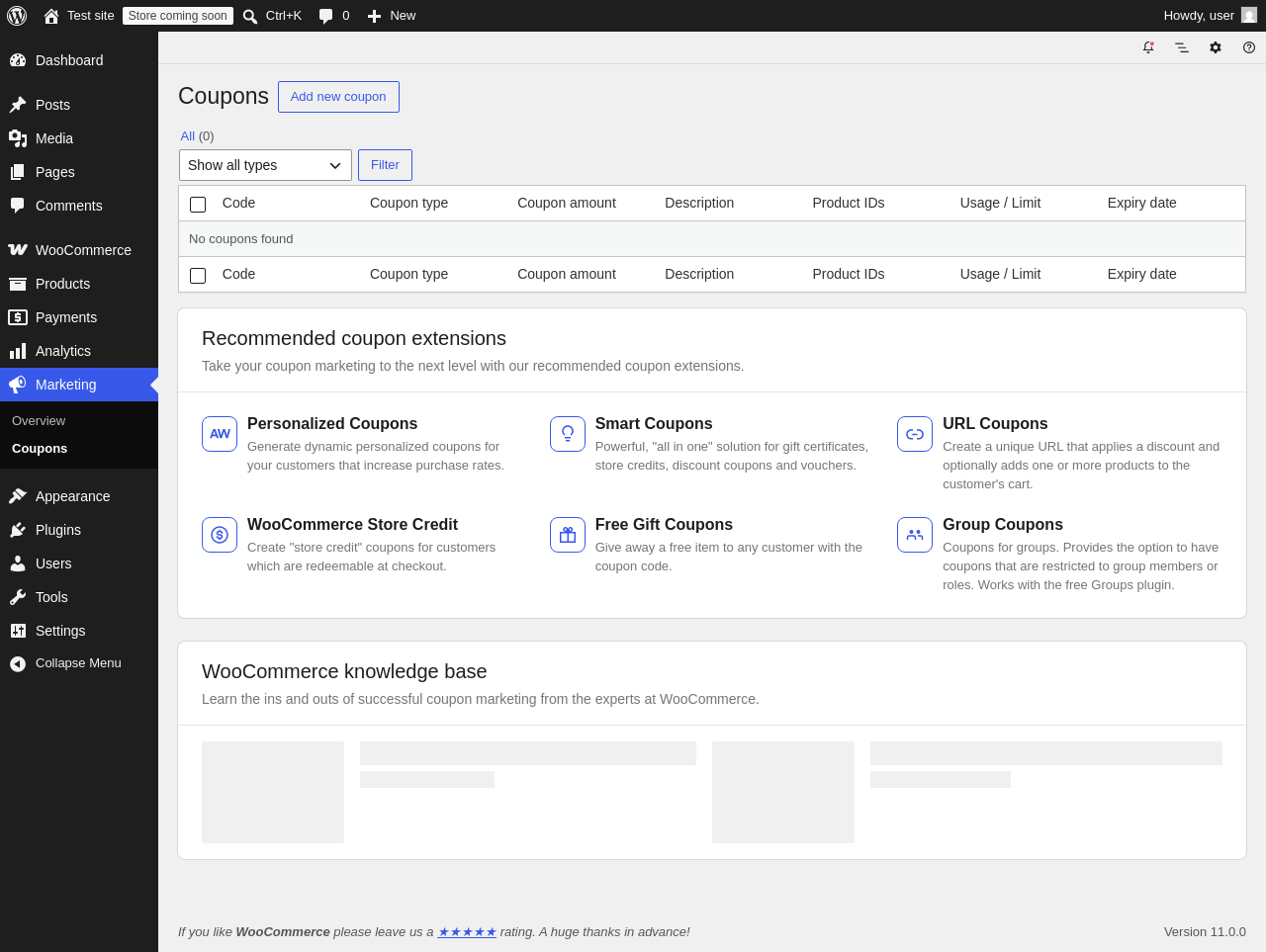
Task: Click the plus New icon in admin bar
Action: click(374, 16)
